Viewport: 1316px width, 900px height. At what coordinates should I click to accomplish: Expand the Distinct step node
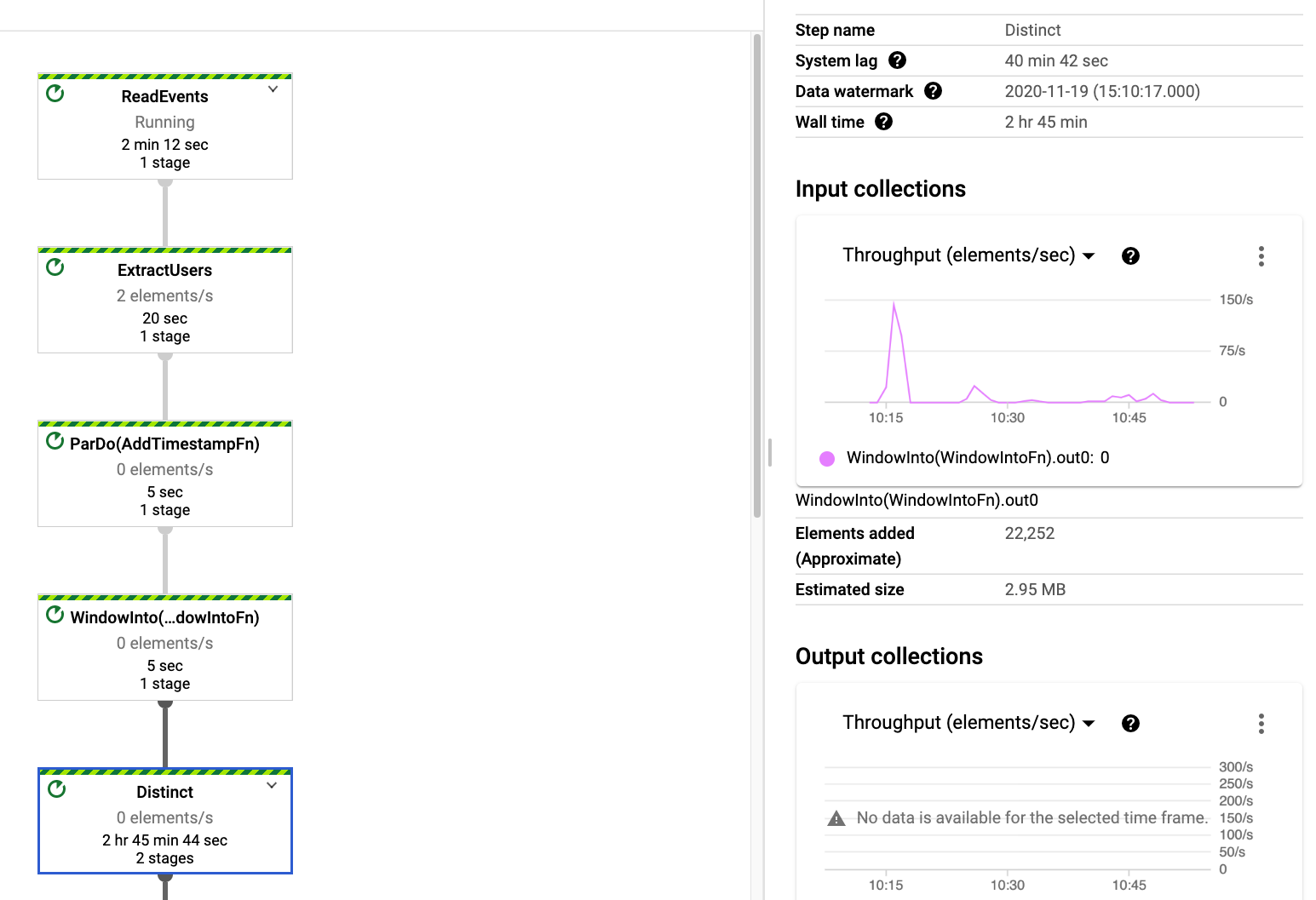click(272, 785)
